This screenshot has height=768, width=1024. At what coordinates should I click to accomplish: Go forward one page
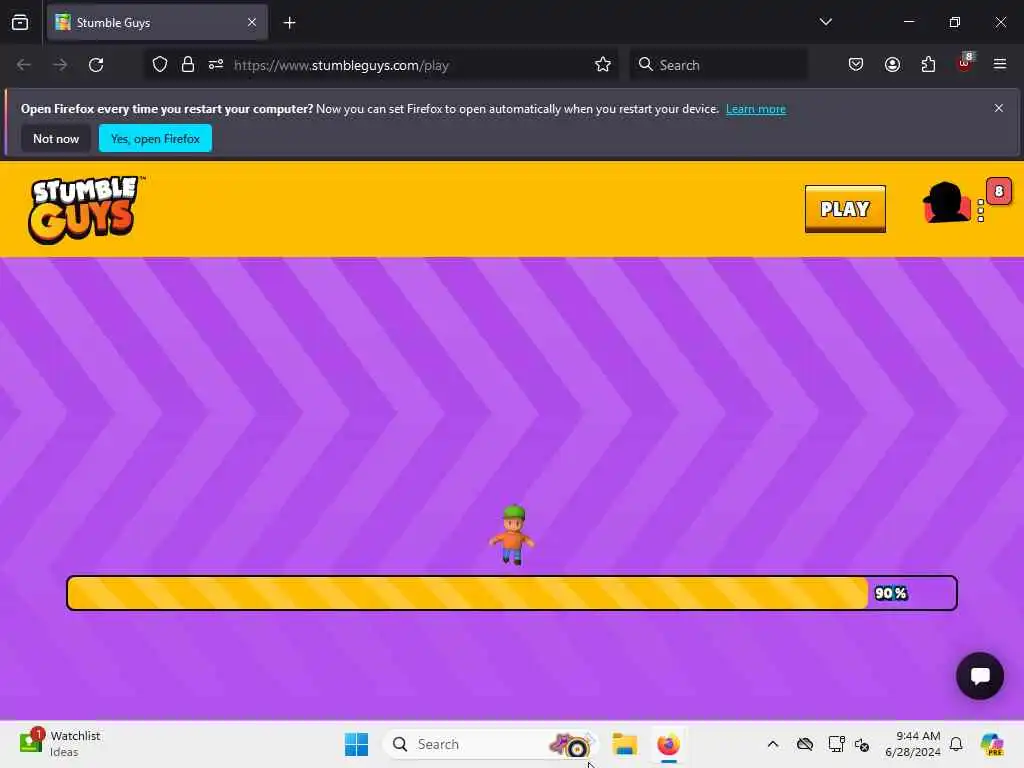pyautogui.click(x=60, y=65)
